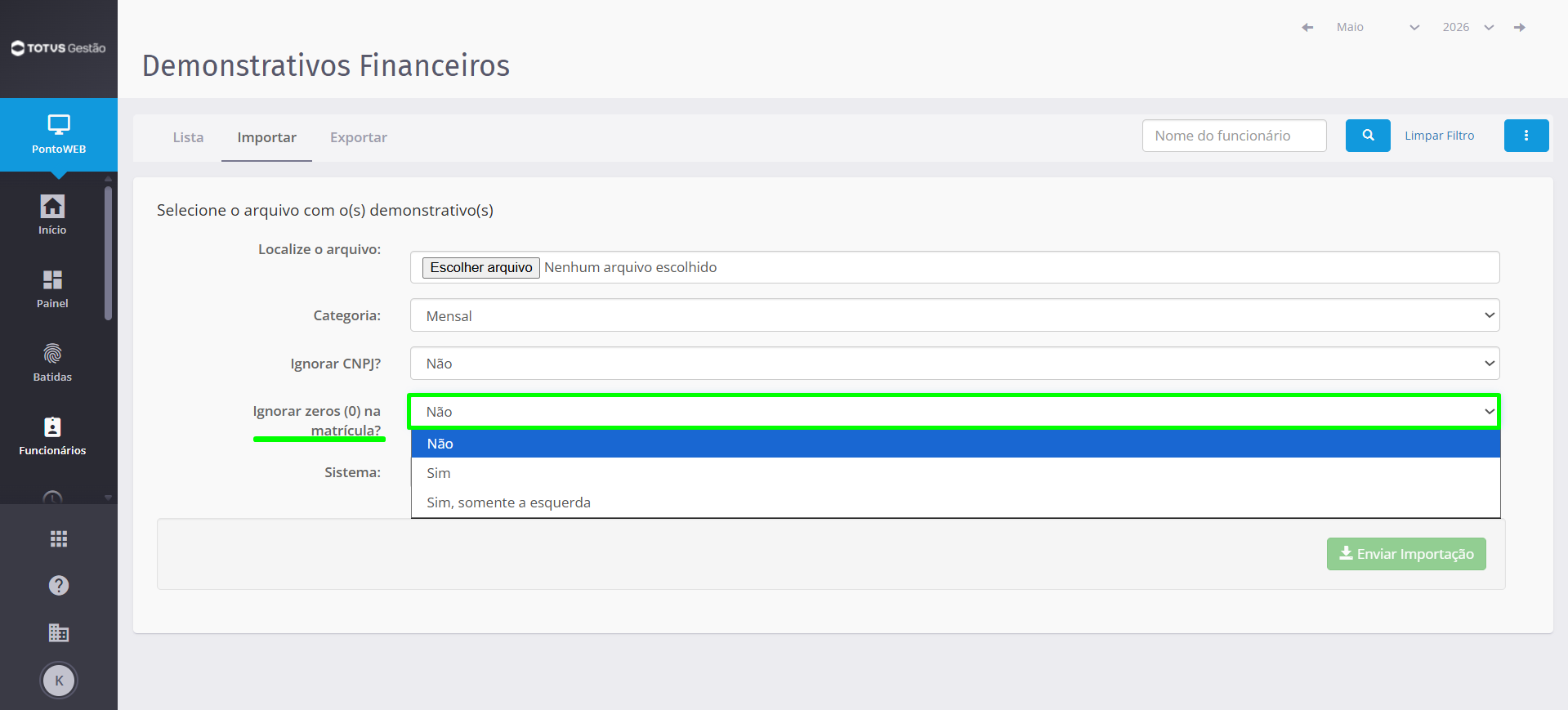Select Sim, somente a esquerda option

(x=955, y=502)
